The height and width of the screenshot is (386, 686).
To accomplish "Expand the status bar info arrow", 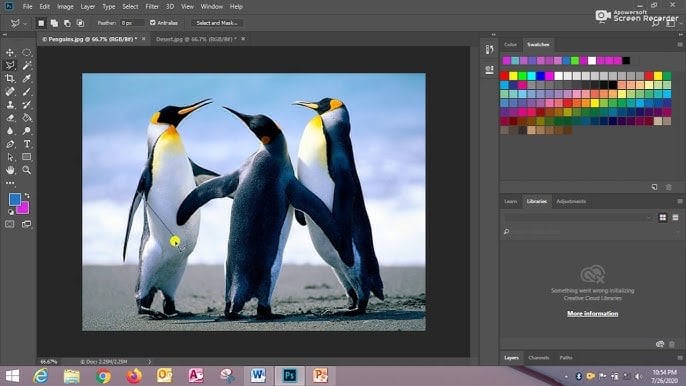I will click(x=150, y=362).
